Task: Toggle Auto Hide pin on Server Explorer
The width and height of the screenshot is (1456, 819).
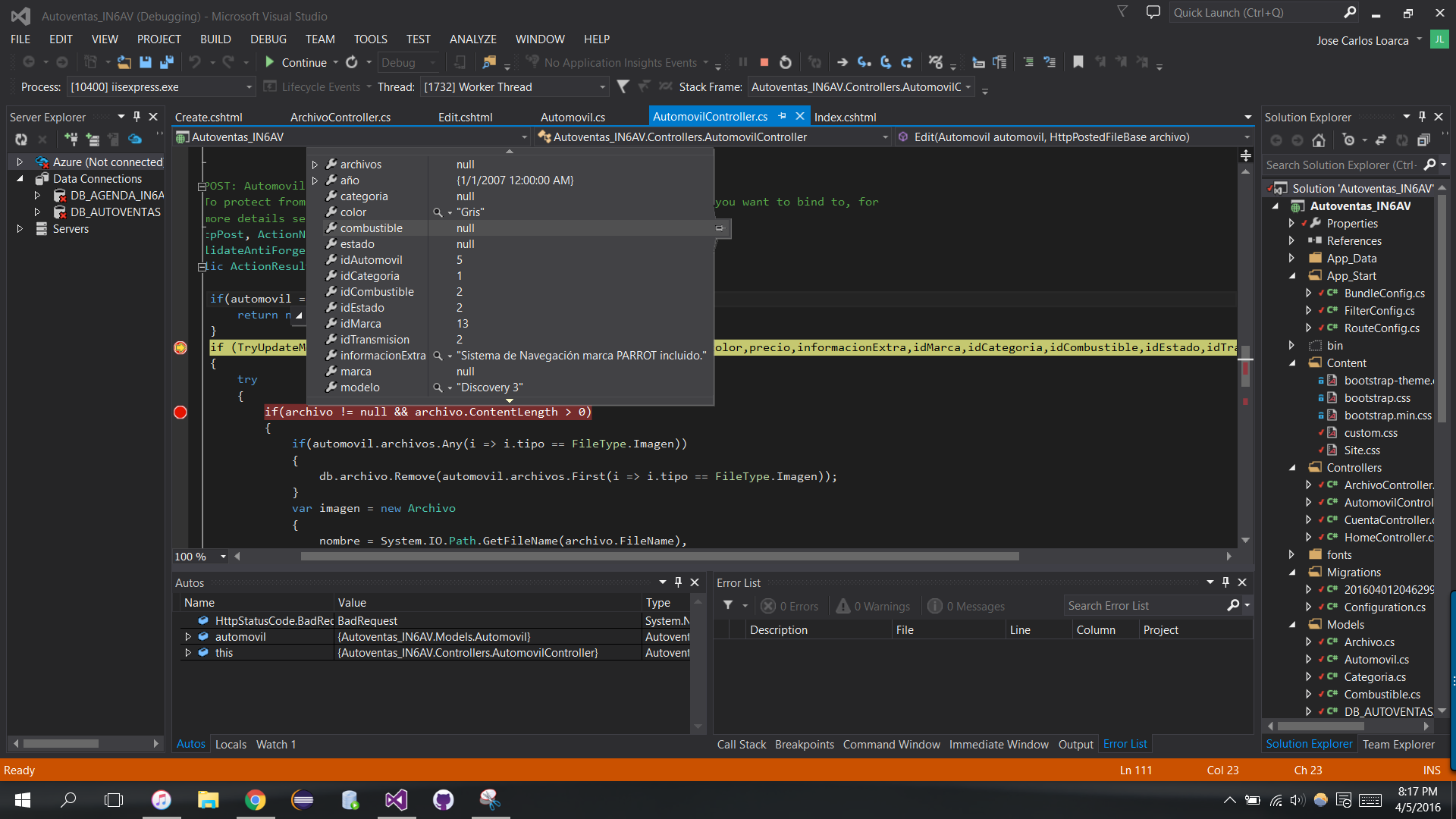Action: pyautogui.click(x=136, y=117)
